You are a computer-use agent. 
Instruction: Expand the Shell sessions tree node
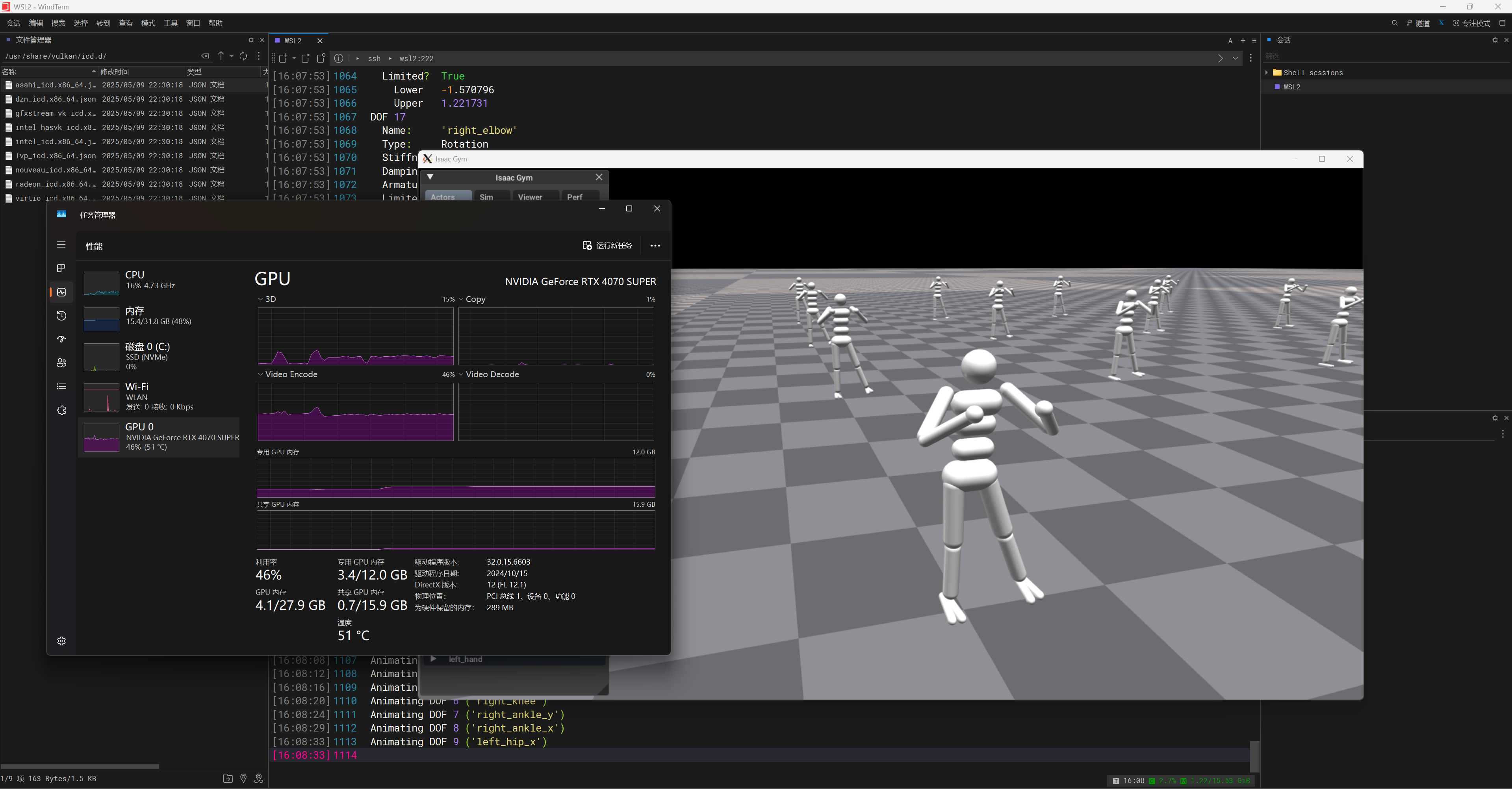[x=1267, y=73]
